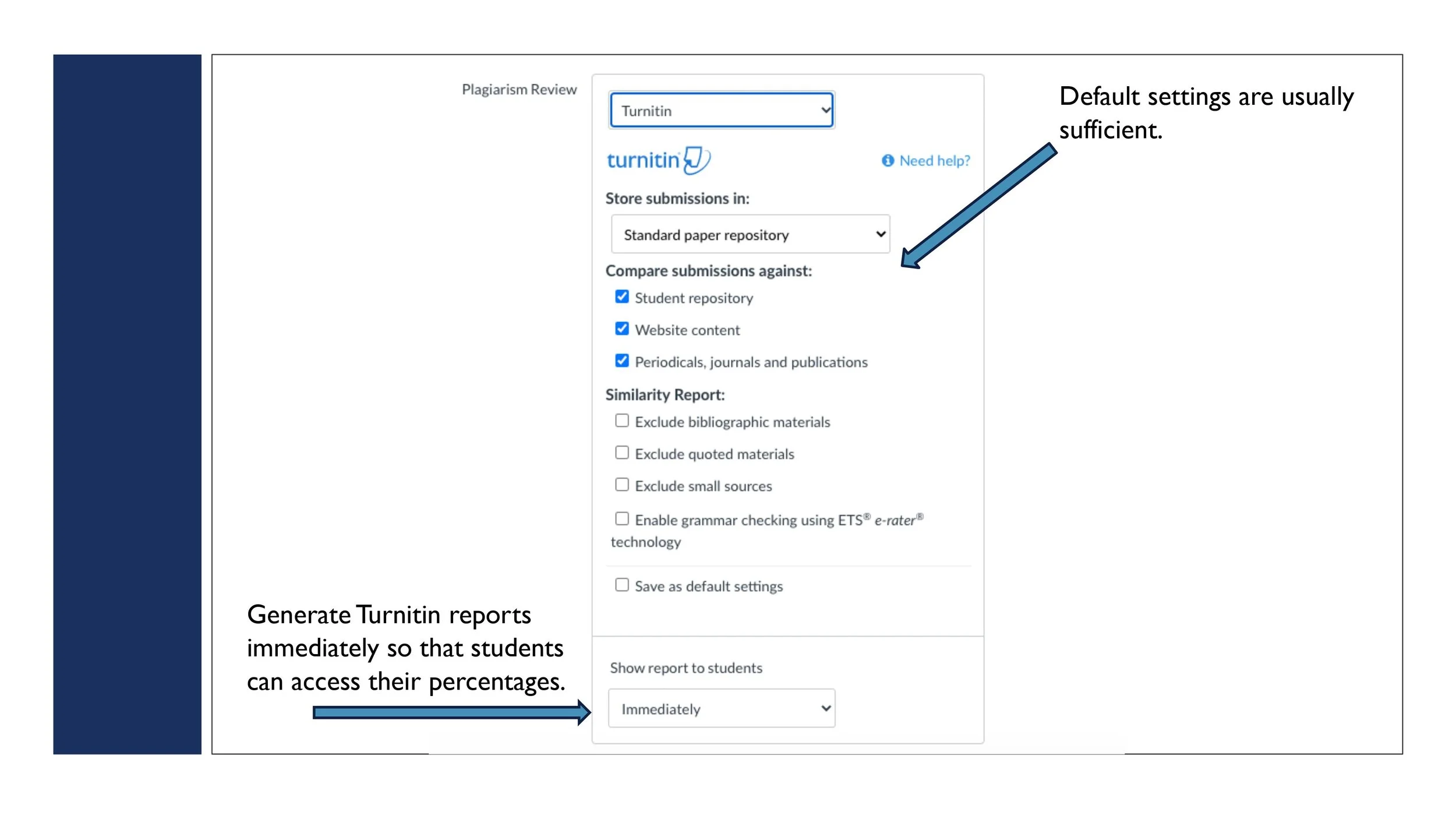Click the Store submissions in heading
Viewport: 1456px width, 819px height.
(x=677, y=199)
